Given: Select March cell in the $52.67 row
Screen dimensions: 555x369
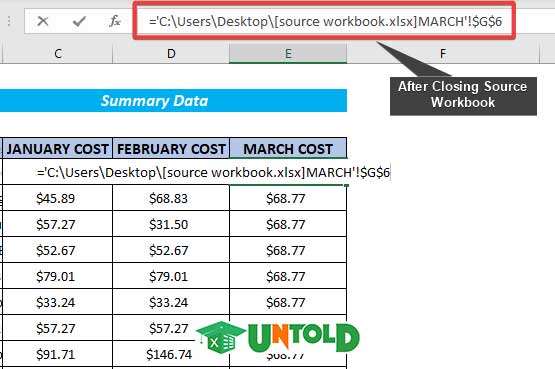Looking at the screenshot, I should click(288, 250).
